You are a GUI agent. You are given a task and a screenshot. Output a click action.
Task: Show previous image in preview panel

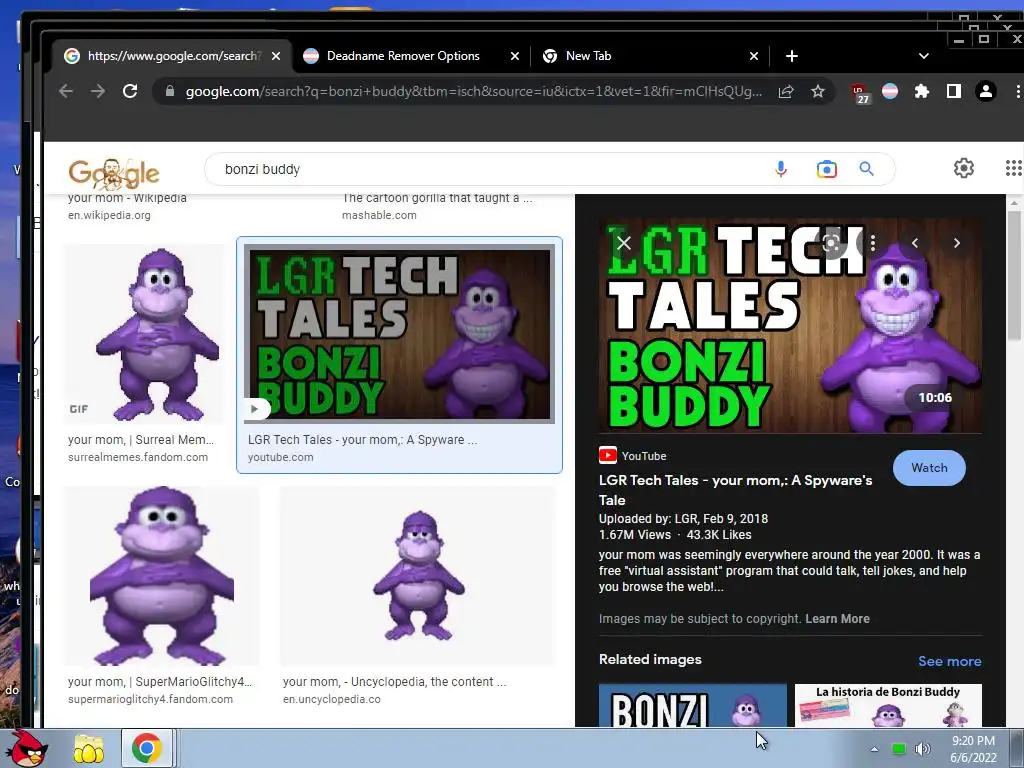coord(915,243)
